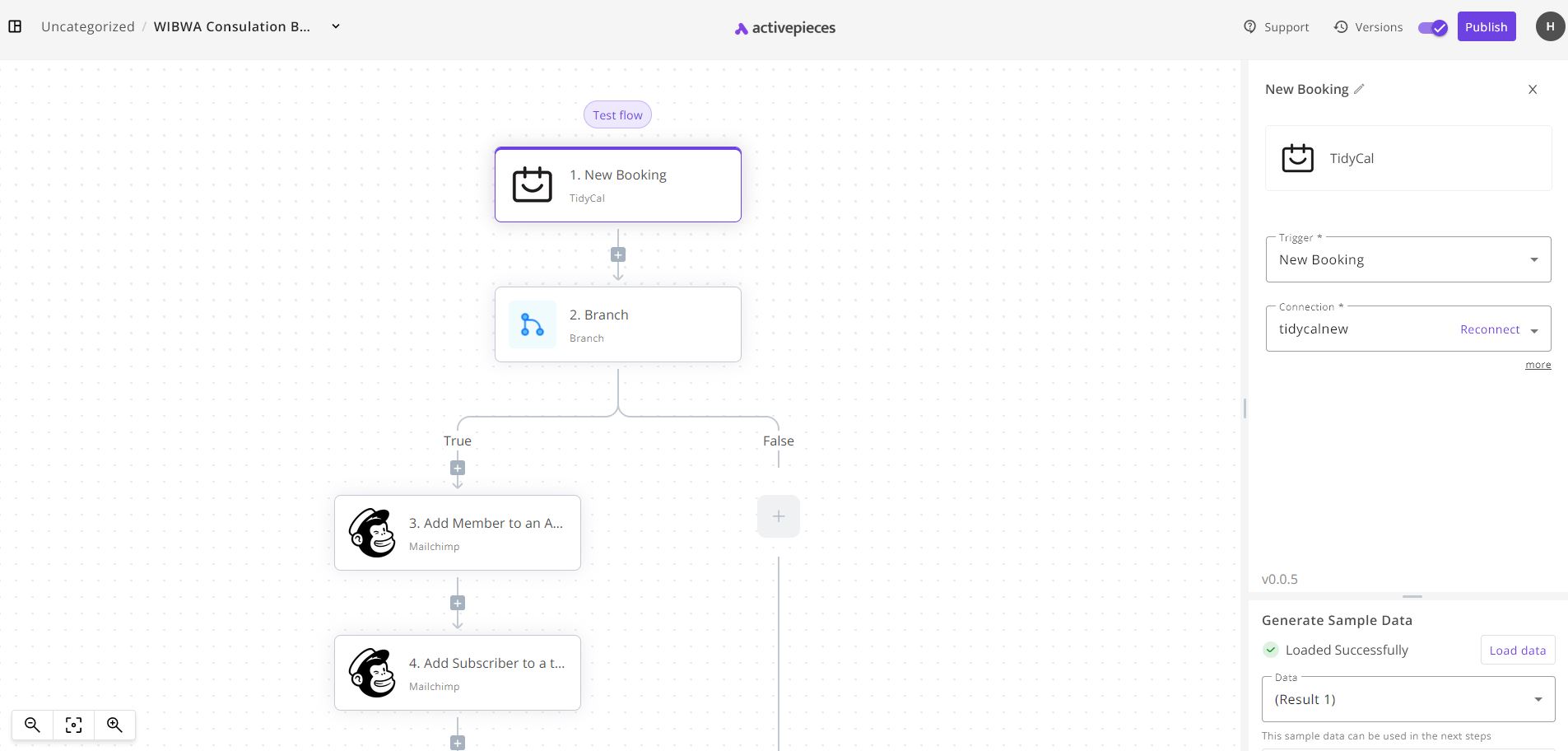
Task: Click the WIBWA Consulation flow title
Action: pos(232,26)
